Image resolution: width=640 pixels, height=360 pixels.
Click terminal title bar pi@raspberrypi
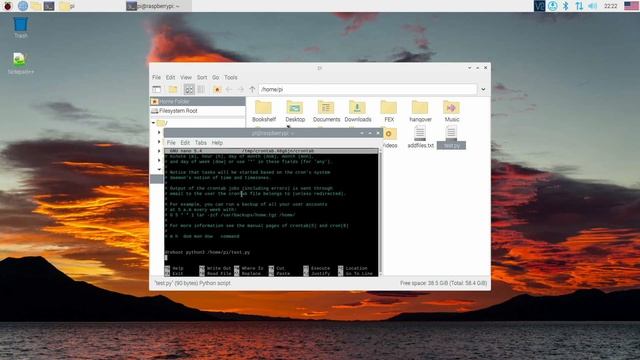pyautogui.click(x=273, y=133)
